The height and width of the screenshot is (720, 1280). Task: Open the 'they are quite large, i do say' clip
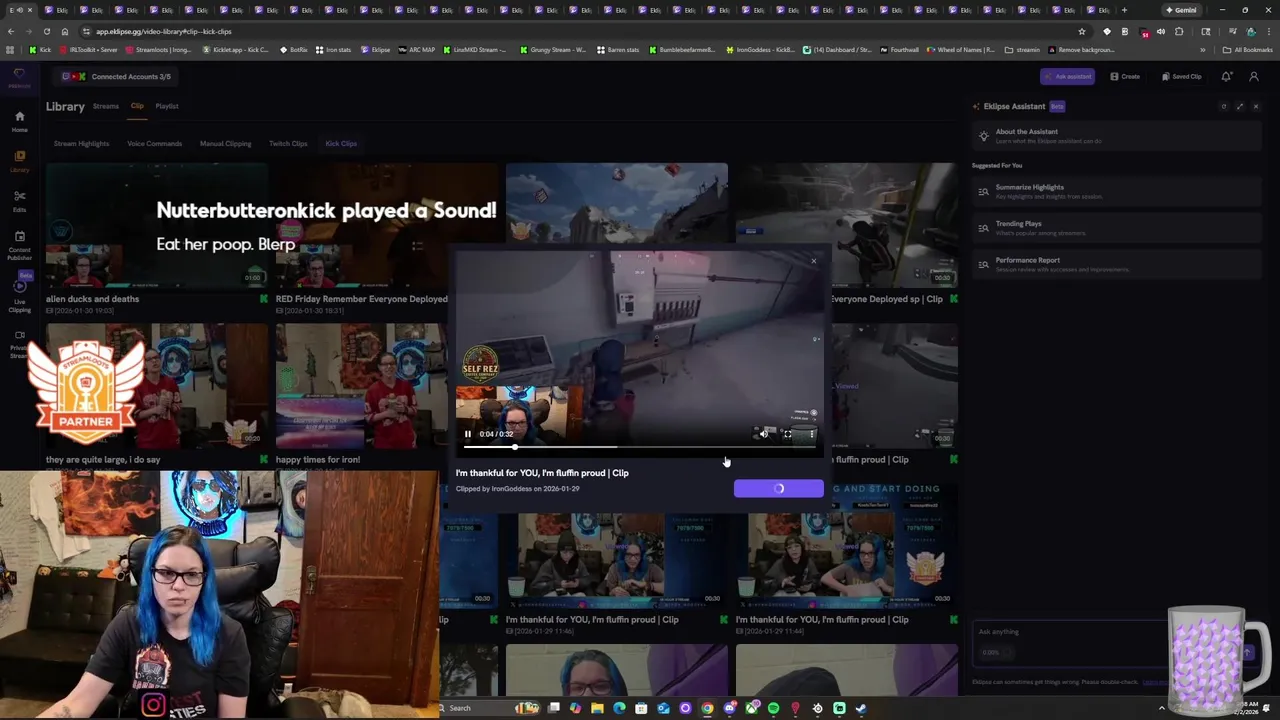tap(157, 386)
